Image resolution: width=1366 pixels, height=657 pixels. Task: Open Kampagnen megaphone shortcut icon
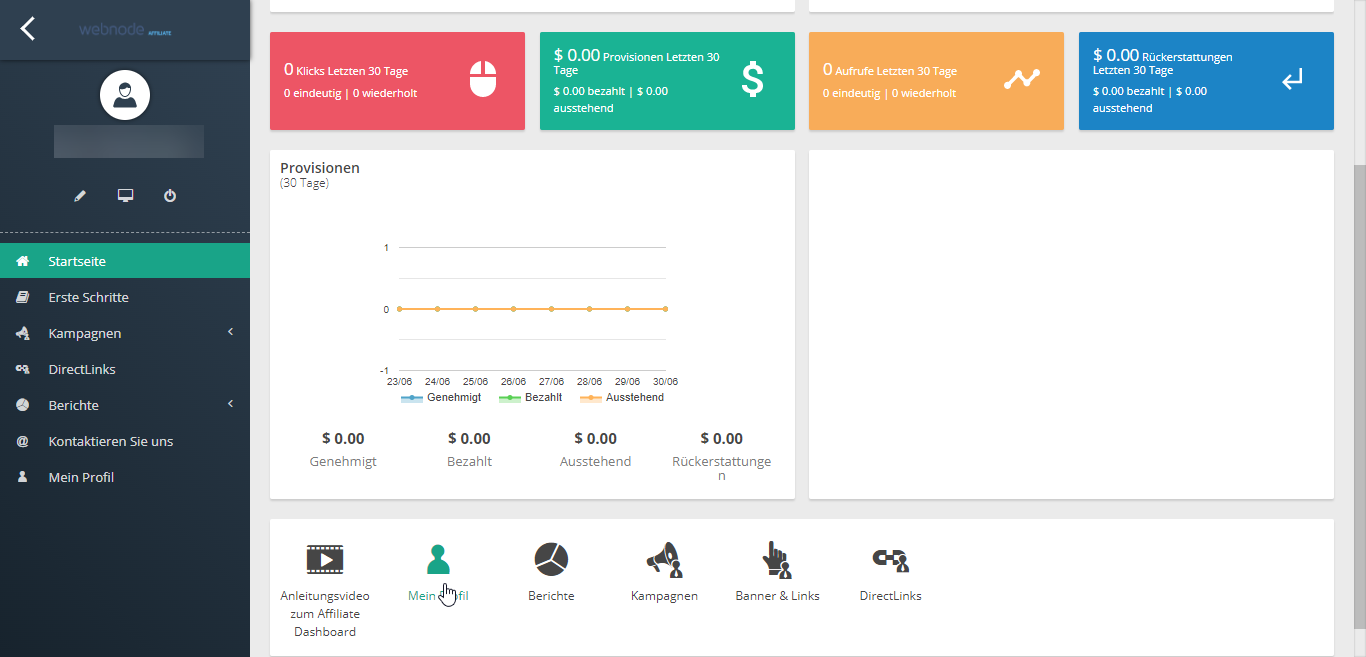point(663,559)
